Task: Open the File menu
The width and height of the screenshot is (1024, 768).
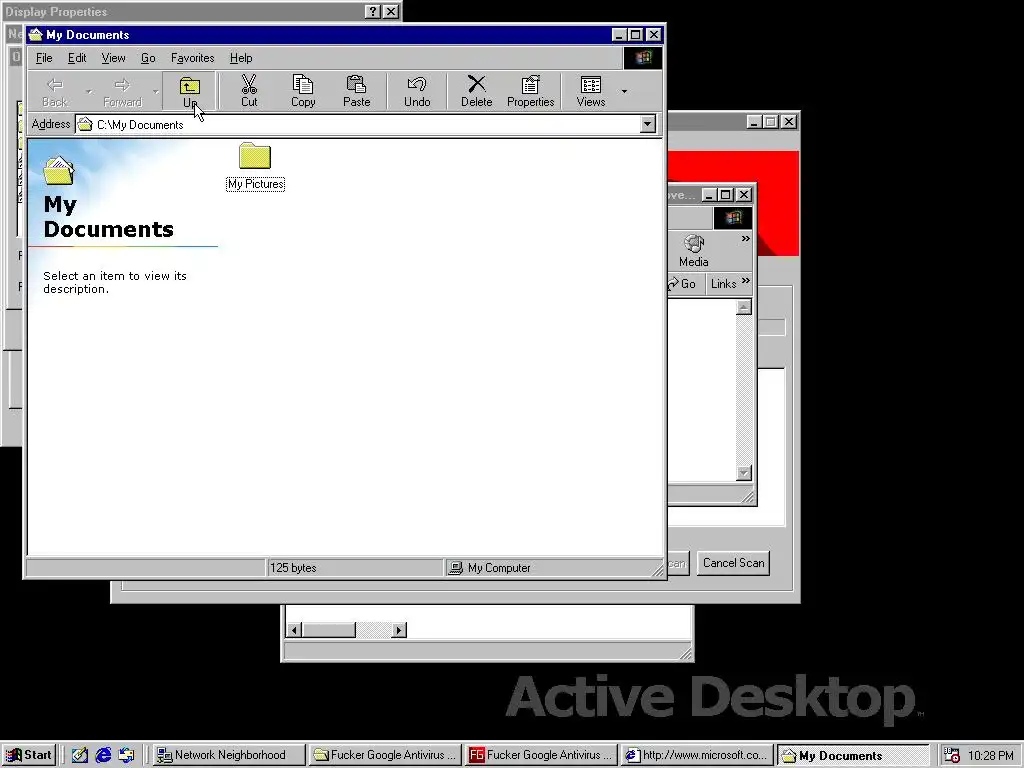Action: pos(44,58)
